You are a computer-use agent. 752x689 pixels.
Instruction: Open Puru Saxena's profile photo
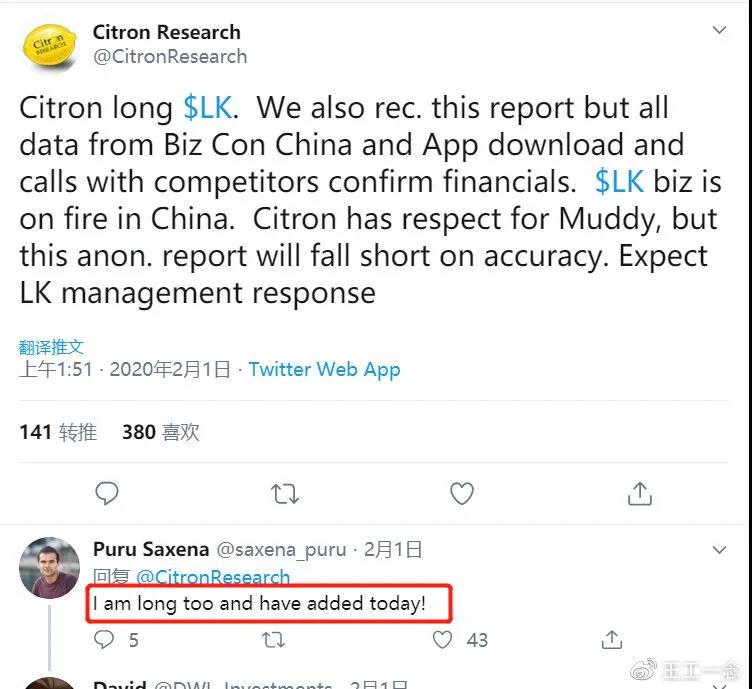(x=49, y=567)
